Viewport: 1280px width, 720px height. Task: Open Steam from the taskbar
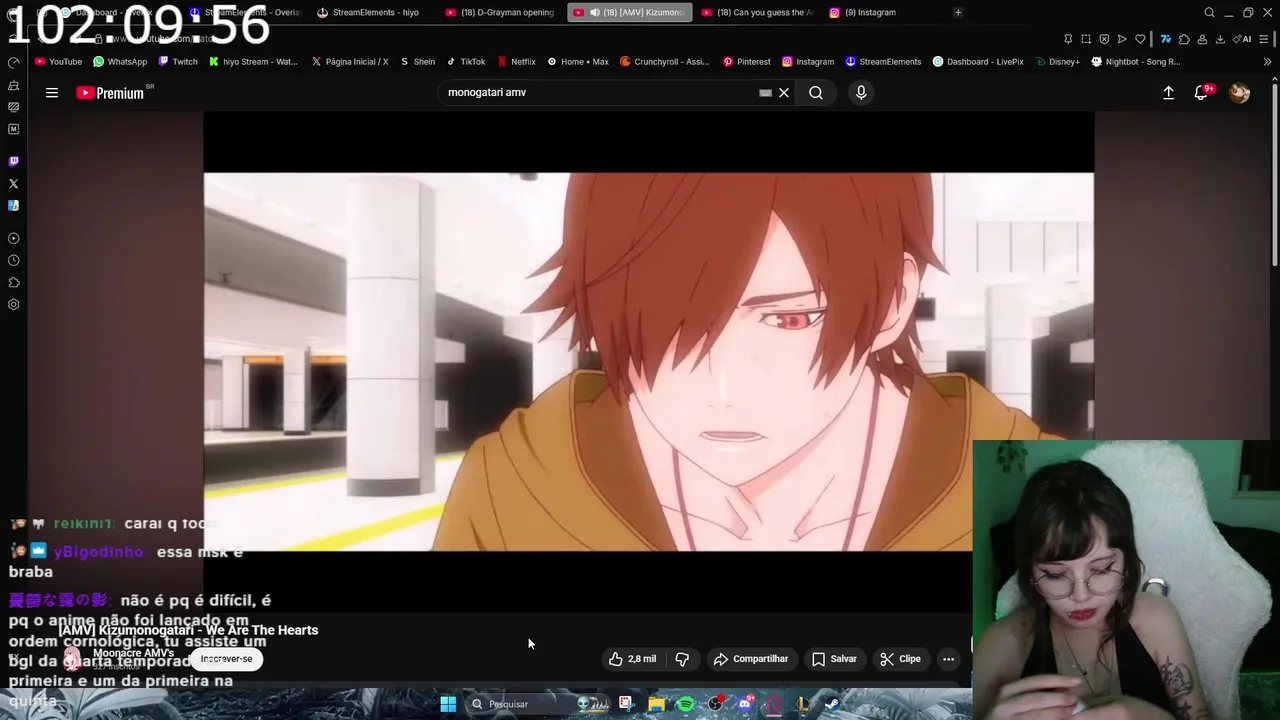tap(832, 704)
